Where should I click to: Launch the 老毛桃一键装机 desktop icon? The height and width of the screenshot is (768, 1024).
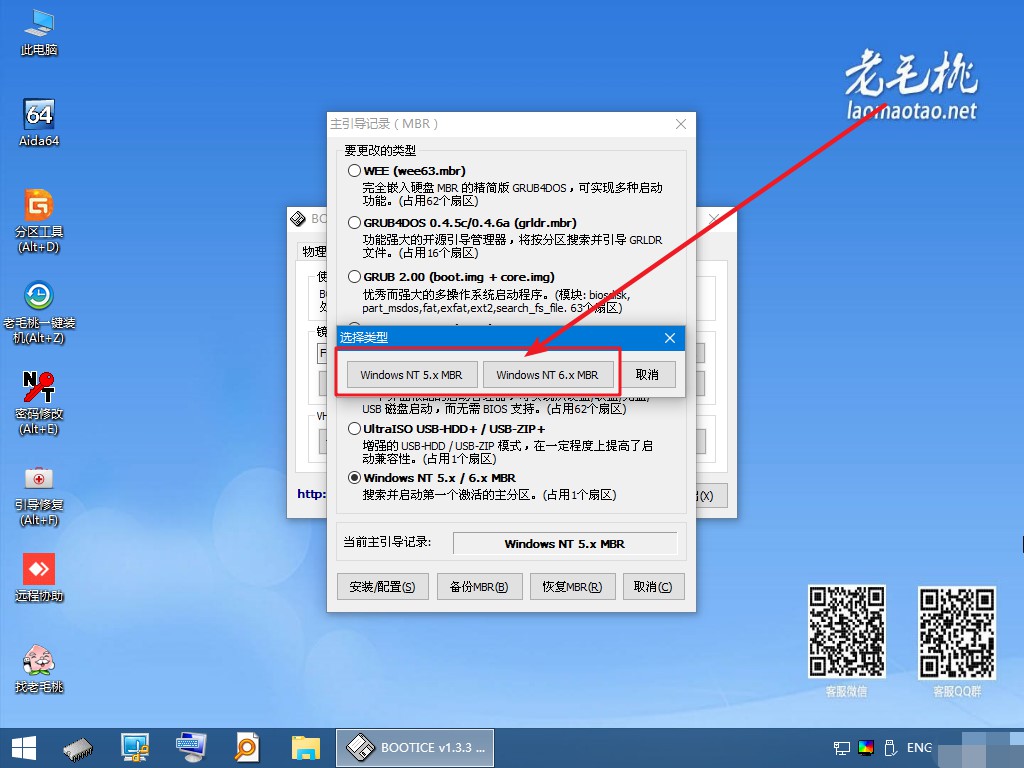[x=39, y=312]
